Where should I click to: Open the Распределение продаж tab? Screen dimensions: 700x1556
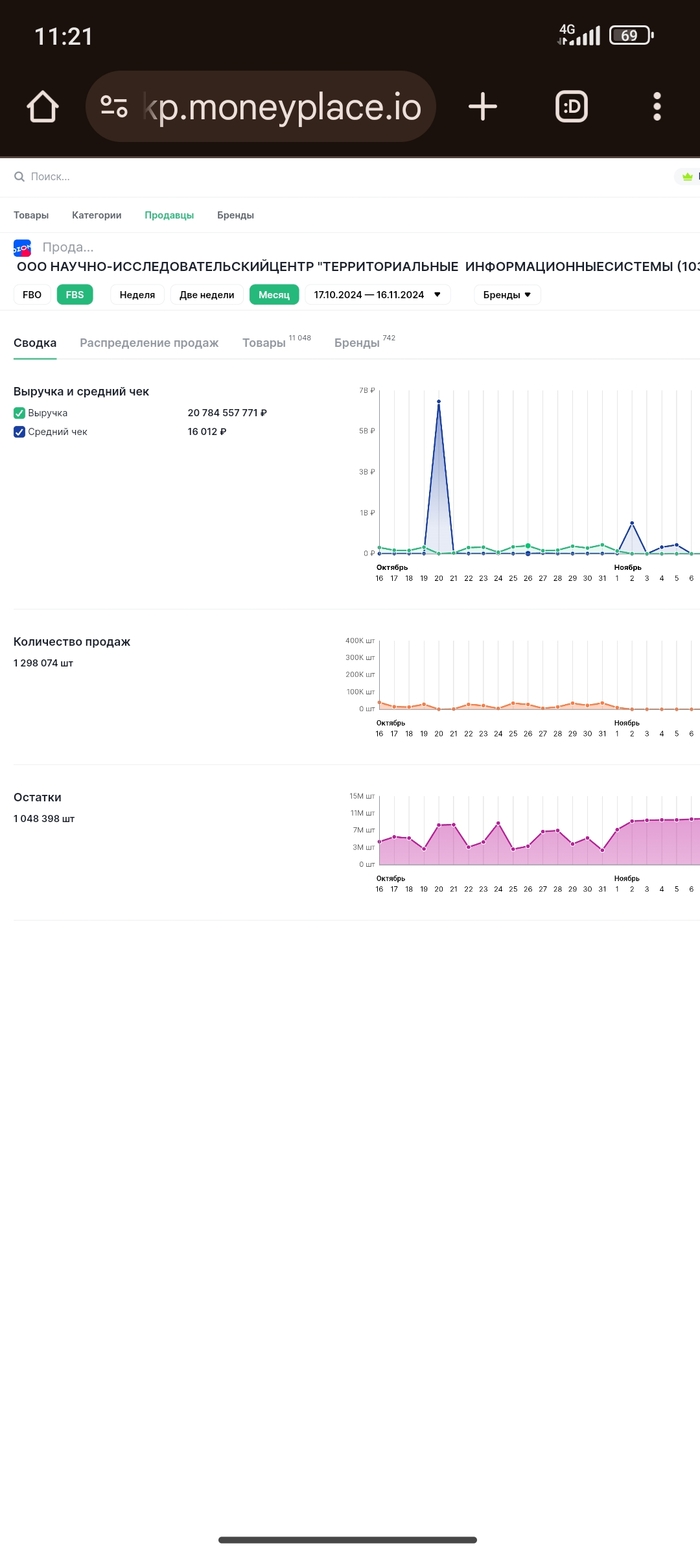click(149, 343)
